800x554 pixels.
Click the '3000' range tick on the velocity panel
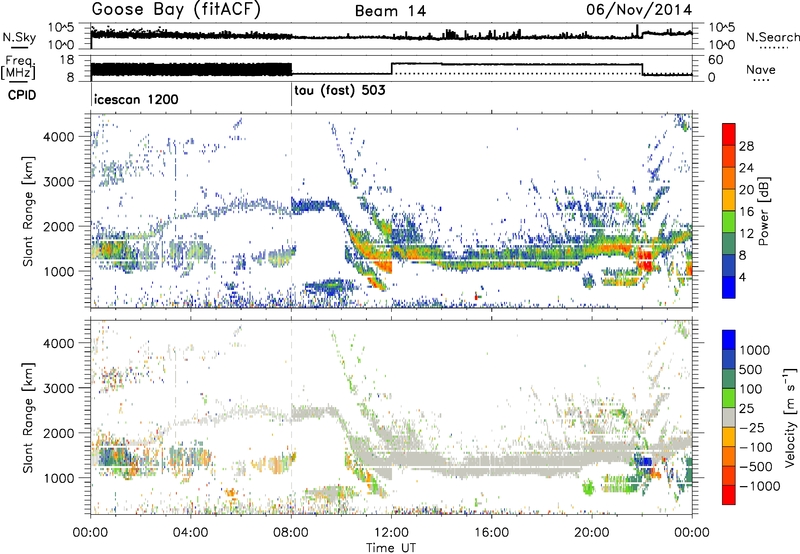click(x=59, y=388)
